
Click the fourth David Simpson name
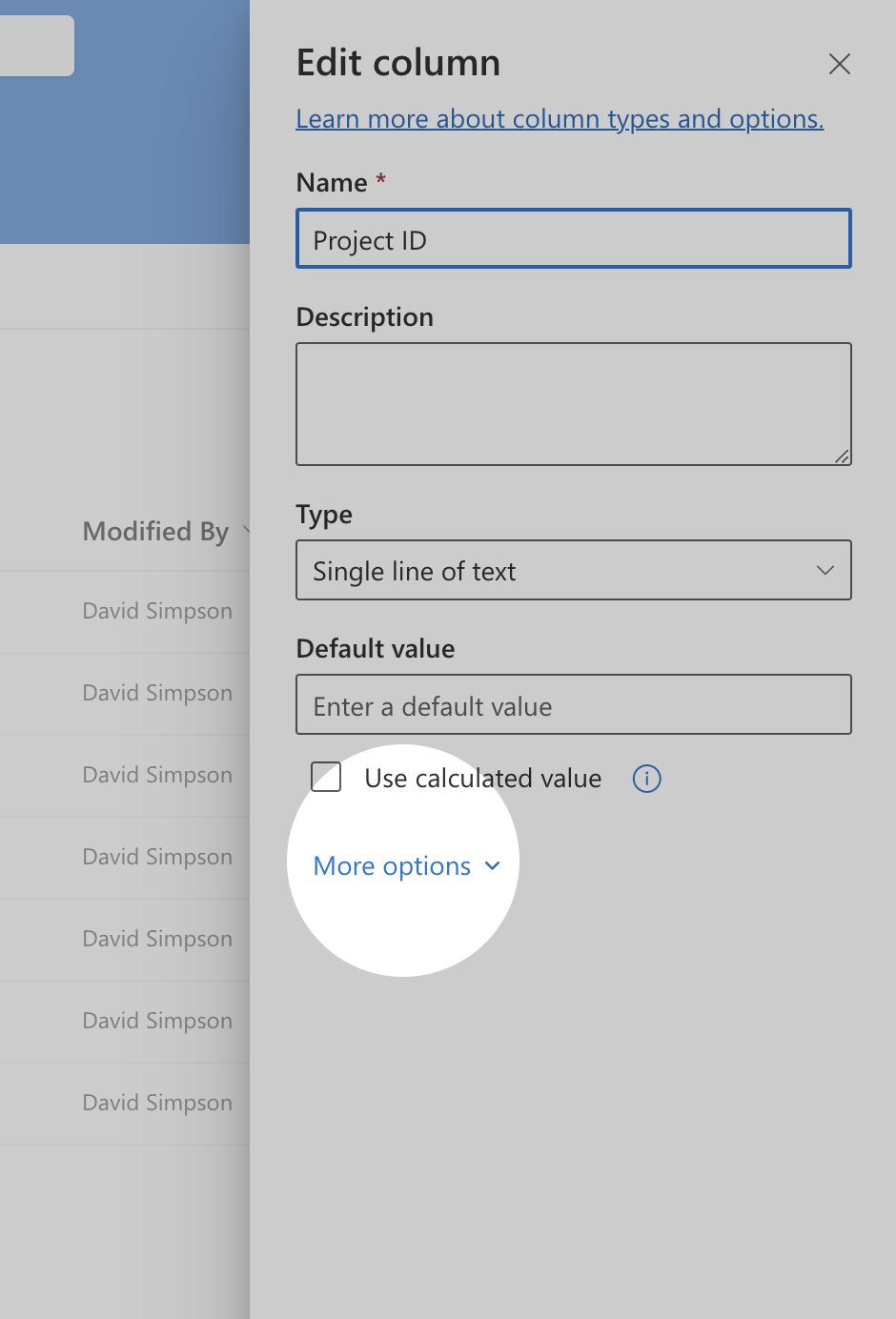[157, 857]
